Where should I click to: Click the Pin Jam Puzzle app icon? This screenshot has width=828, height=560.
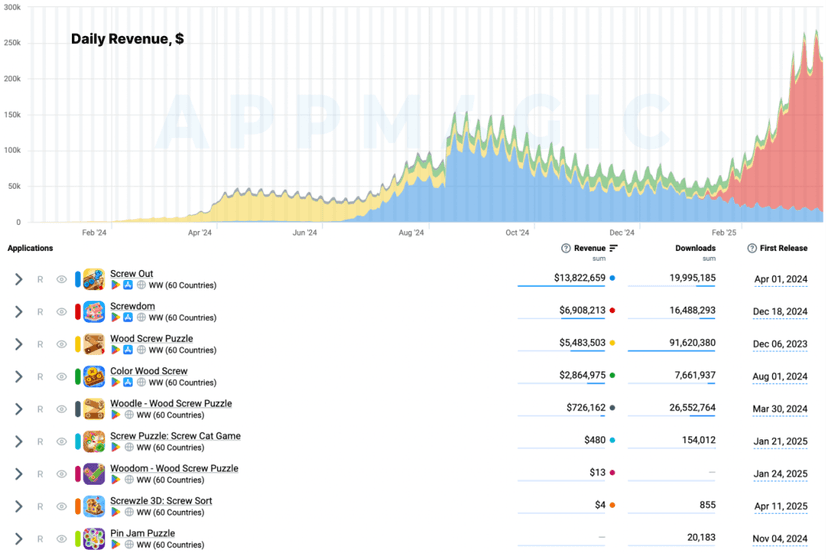pos(94,539)
